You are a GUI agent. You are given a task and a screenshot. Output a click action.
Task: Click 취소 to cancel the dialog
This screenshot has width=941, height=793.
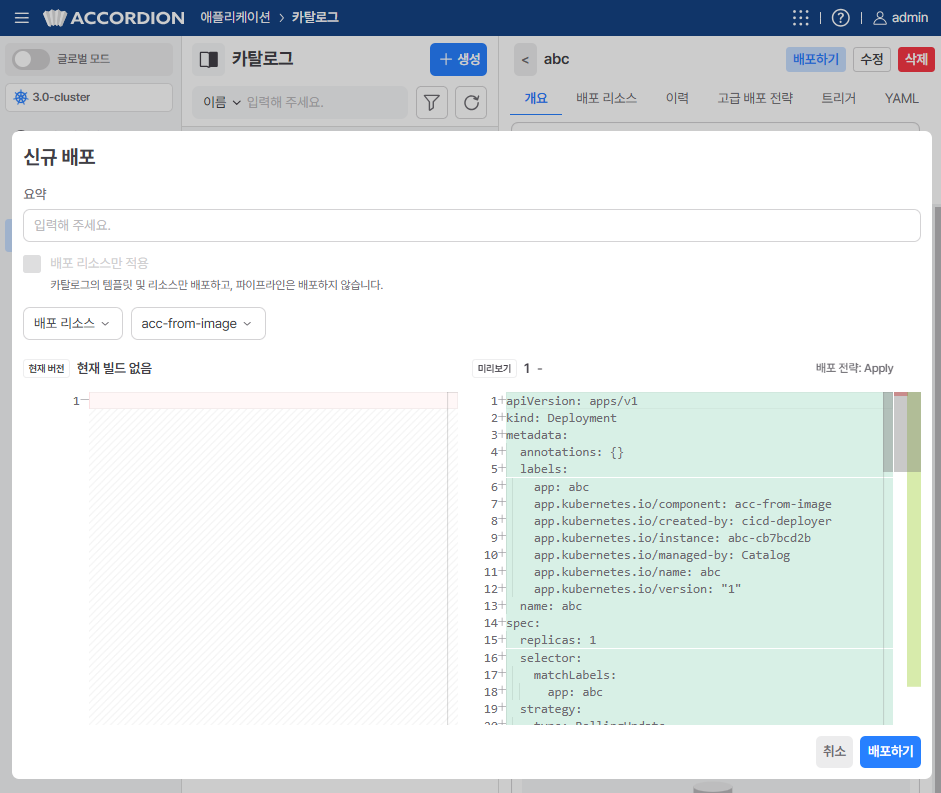tap(834, 752)
